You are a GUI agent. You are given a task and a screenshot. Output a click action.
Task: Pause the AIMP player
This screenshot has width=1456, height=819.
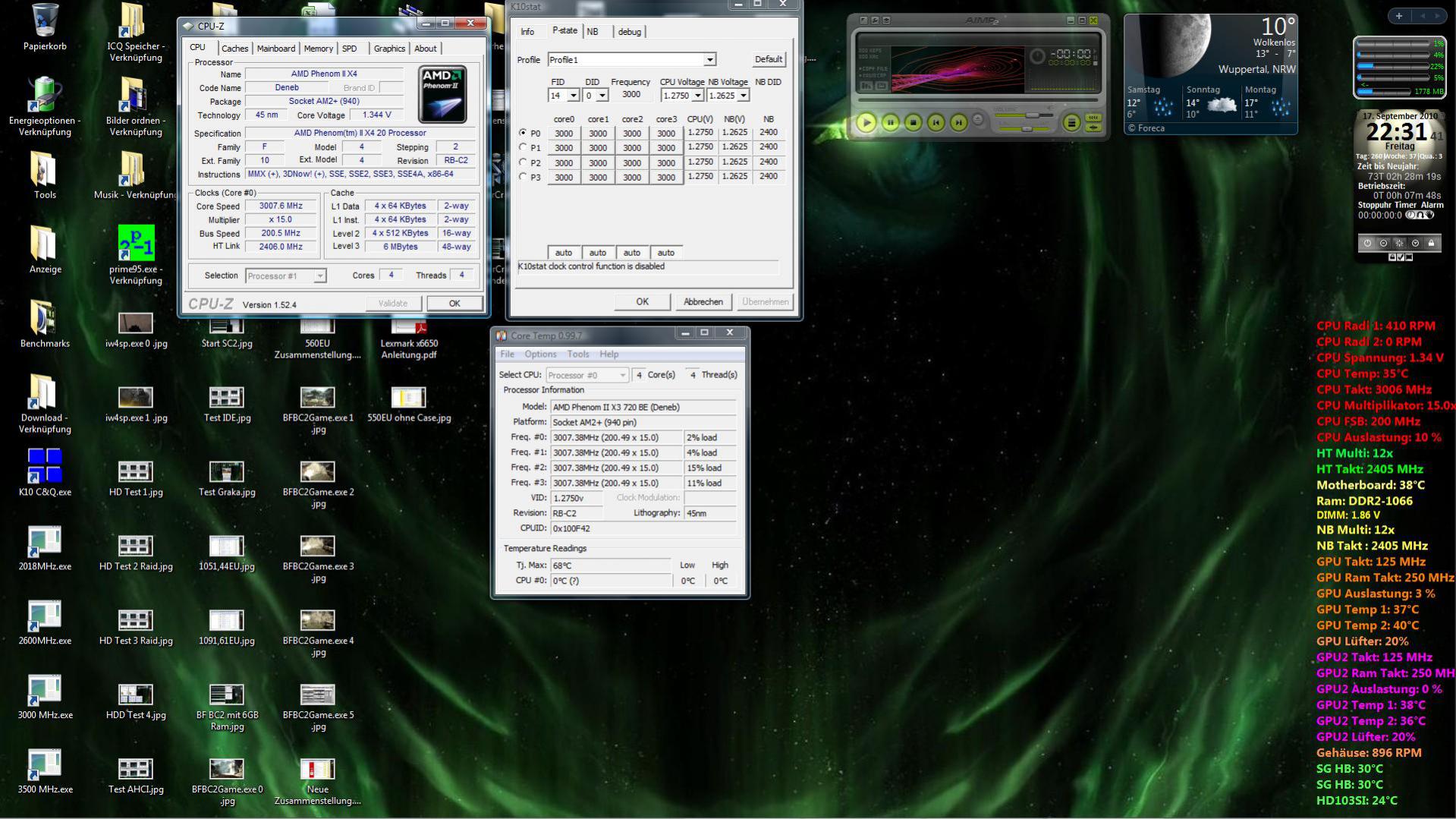(891, 122)
